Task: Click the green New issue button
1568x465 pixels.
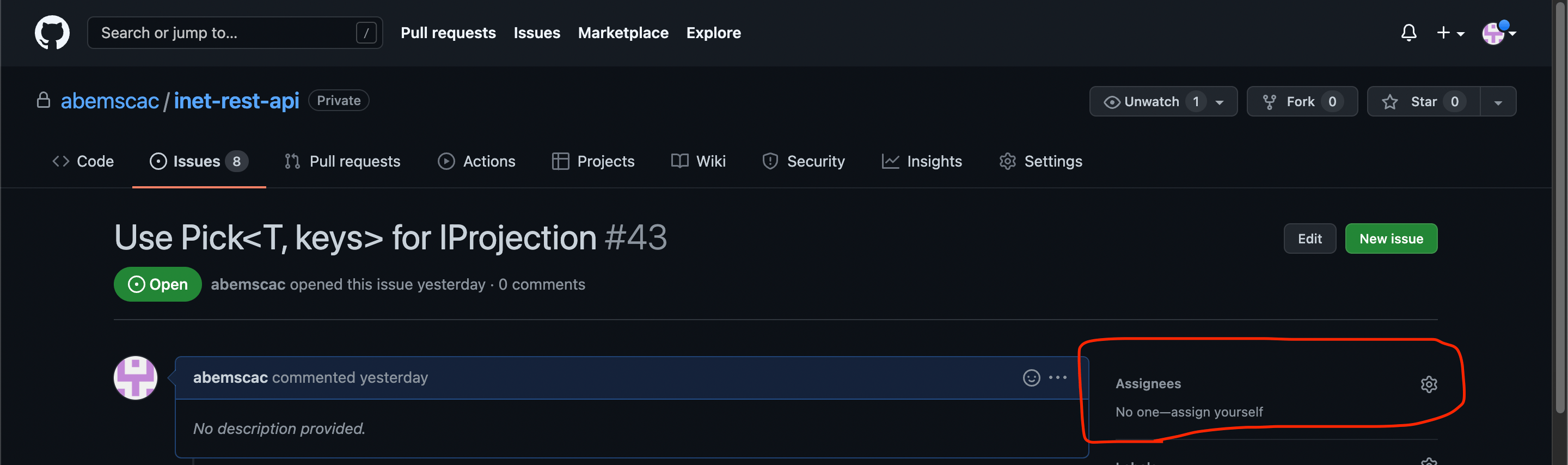Action: coord(1391,238)
